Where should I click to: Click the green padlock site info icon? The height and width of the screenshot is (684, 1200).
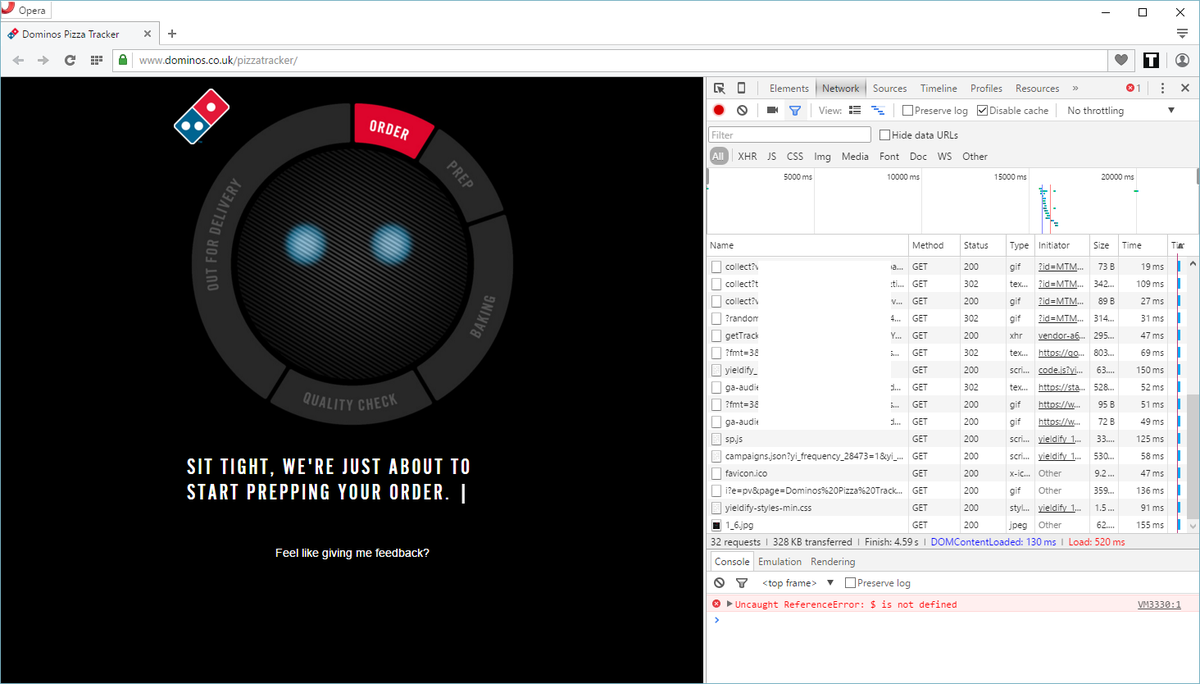point(123,60)
